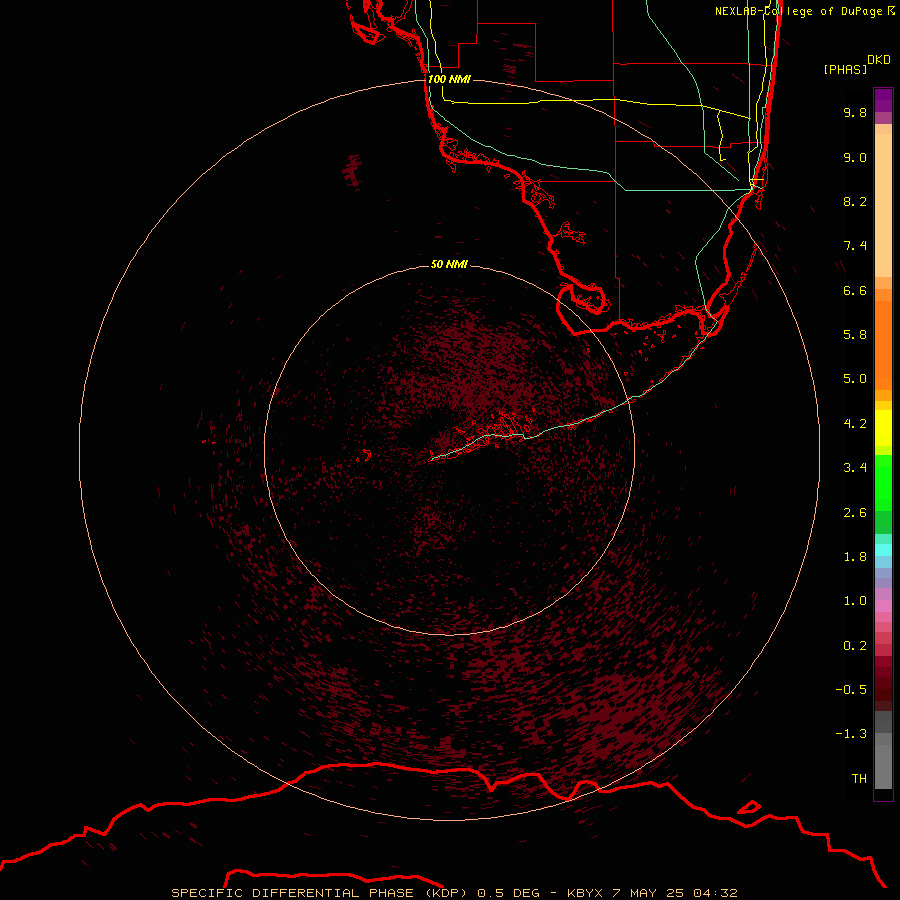Click the KBYX station identifier in the caption

point(585,893)
